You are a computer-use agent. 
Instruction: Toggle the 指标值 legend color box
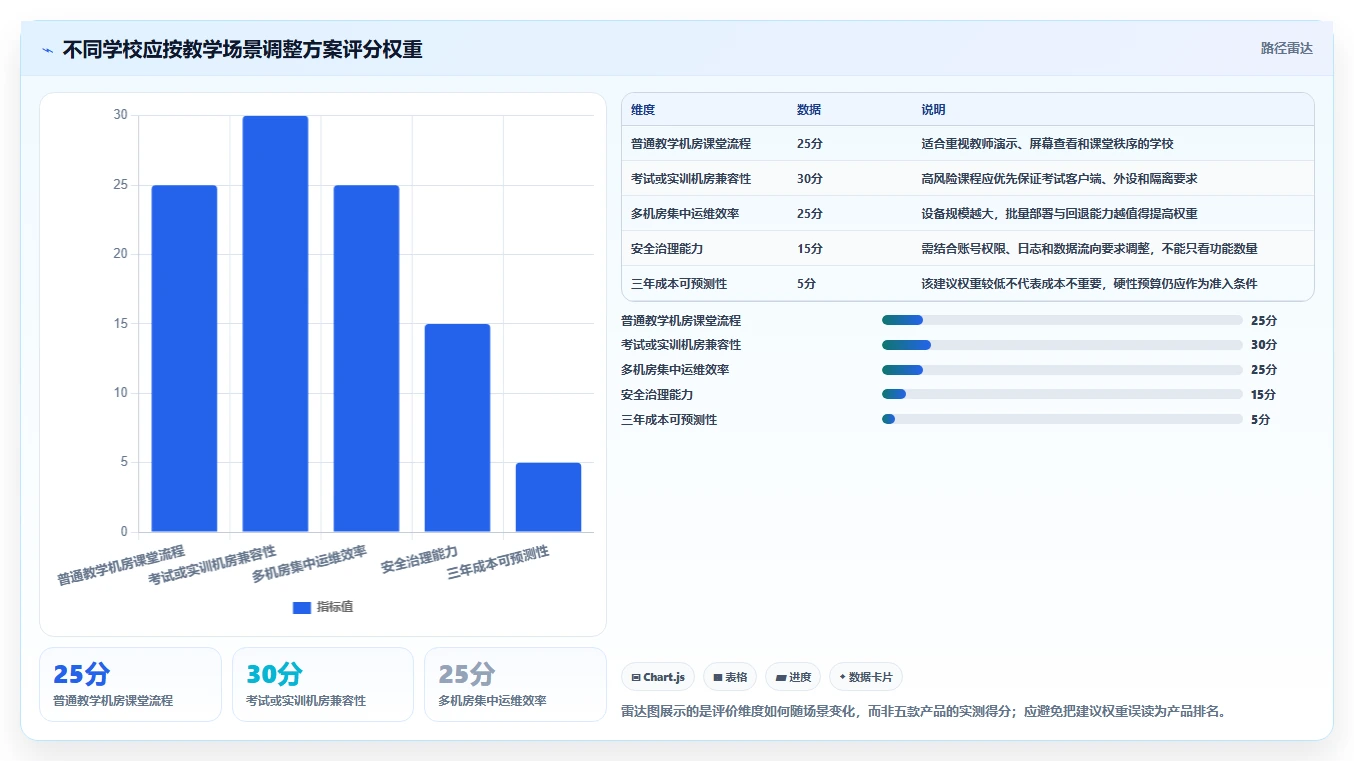point(302,607)
